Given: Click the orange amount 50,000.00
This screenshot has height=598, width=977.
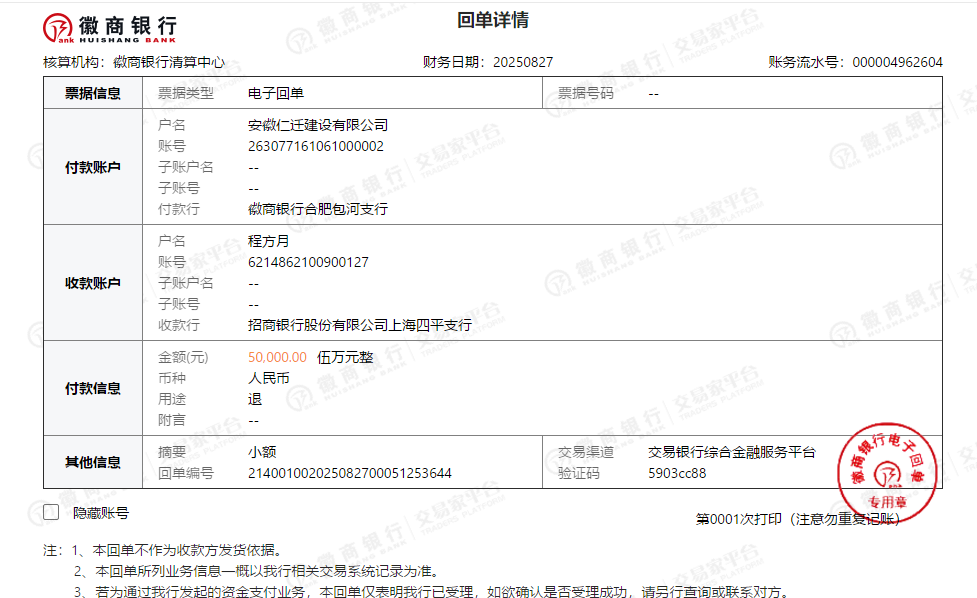Looking at the screenshot, I should tap(277, 357).
